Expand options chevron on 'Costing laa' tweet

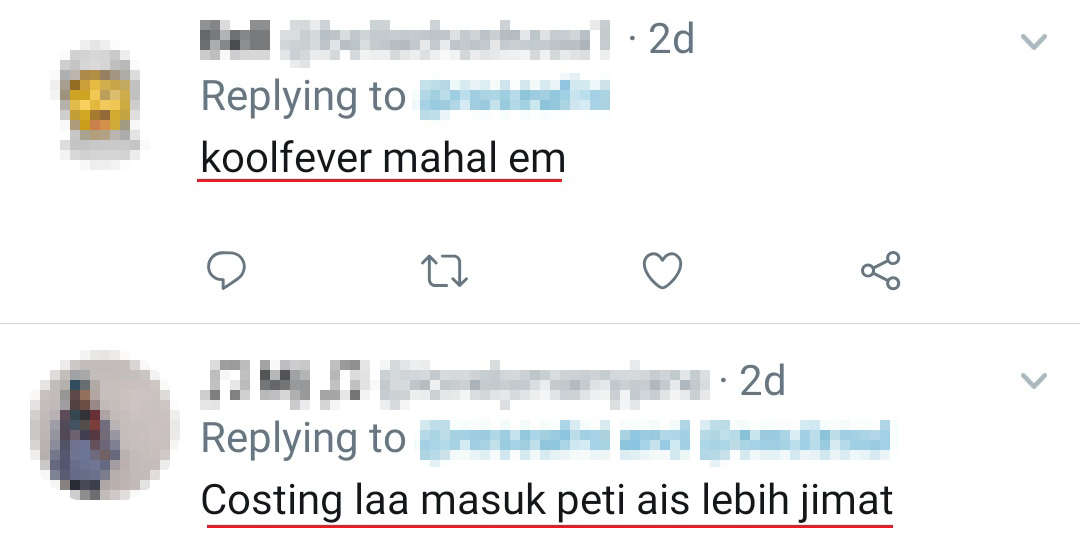(1033, 380)
